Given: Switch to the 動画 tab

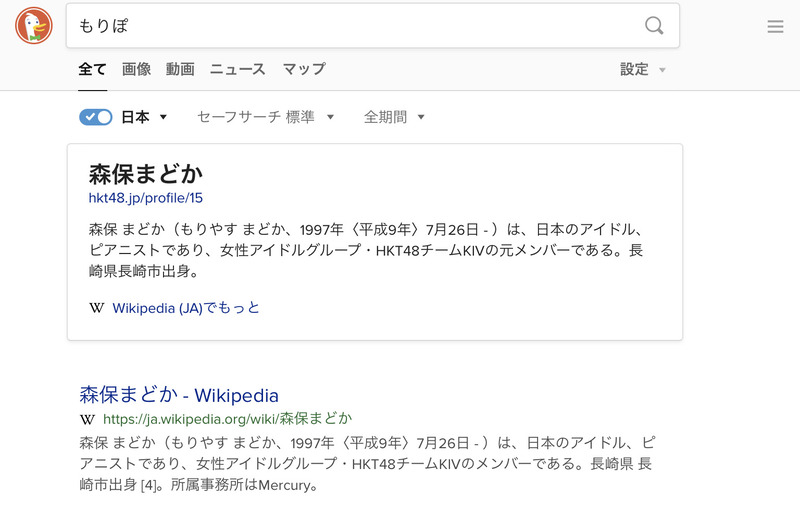Looking at the screenshot, I should (x=180, y=69).
